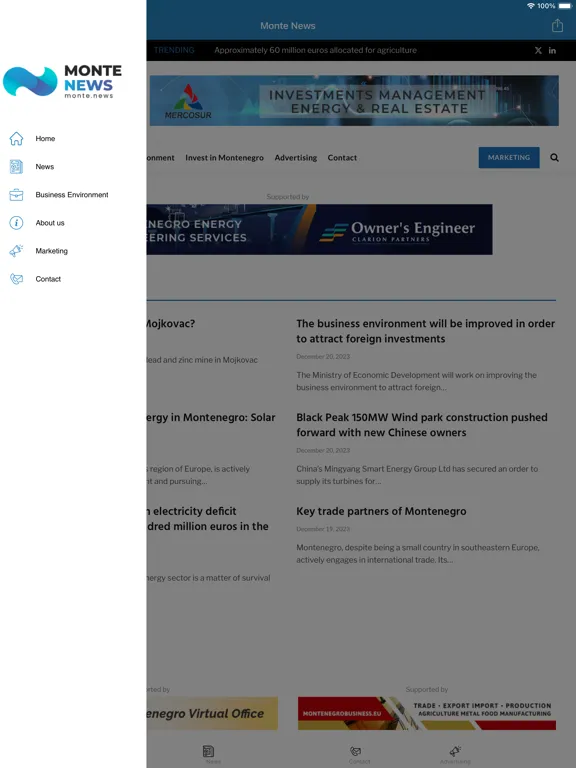Open the X (Twitter) social icon

[538, 50]
